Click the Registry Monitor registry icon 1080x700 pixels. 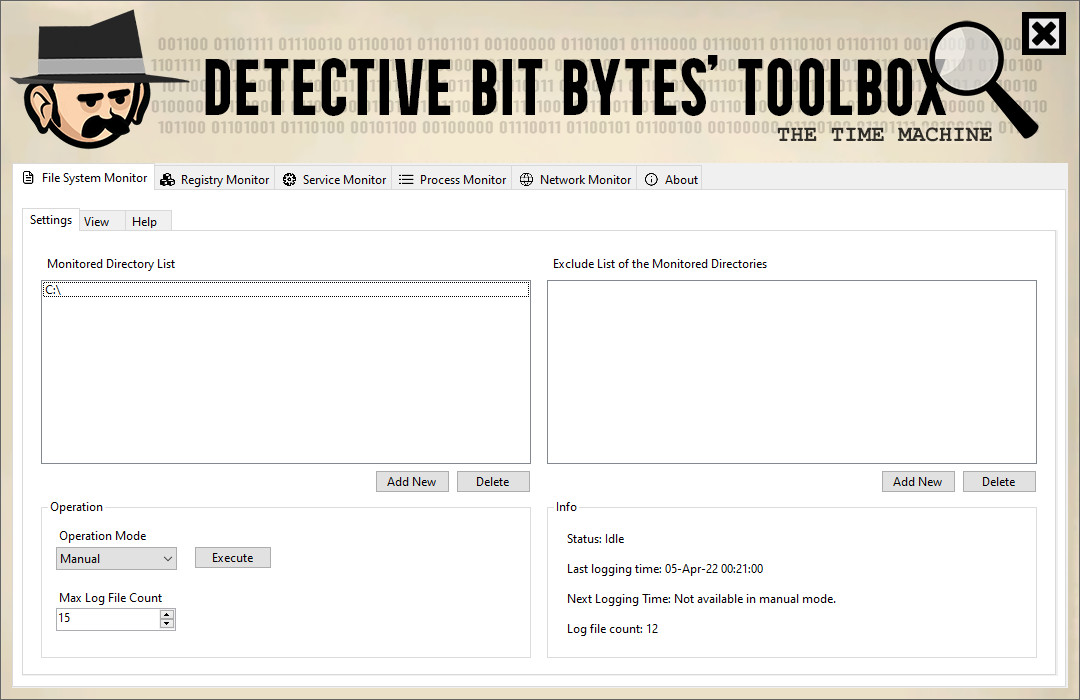coord(166,179)
